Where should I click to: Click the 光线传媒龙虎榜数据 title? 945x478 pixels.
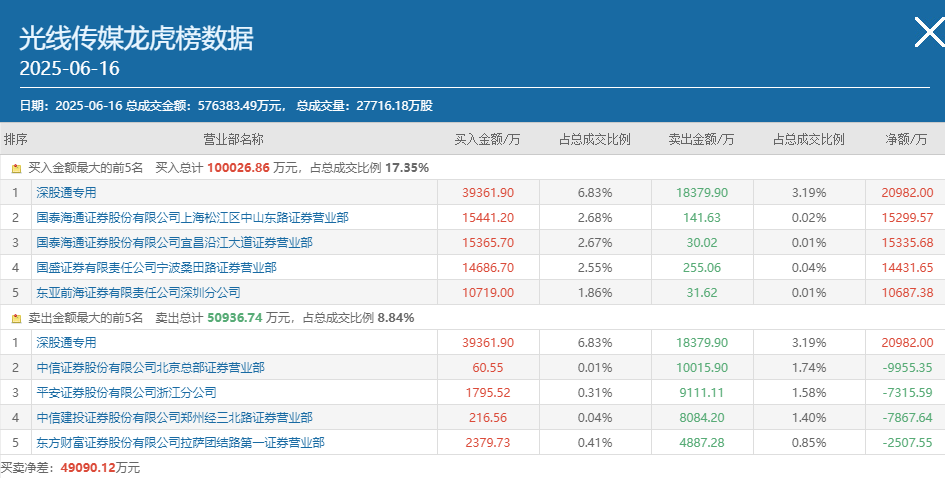point(136,39)
